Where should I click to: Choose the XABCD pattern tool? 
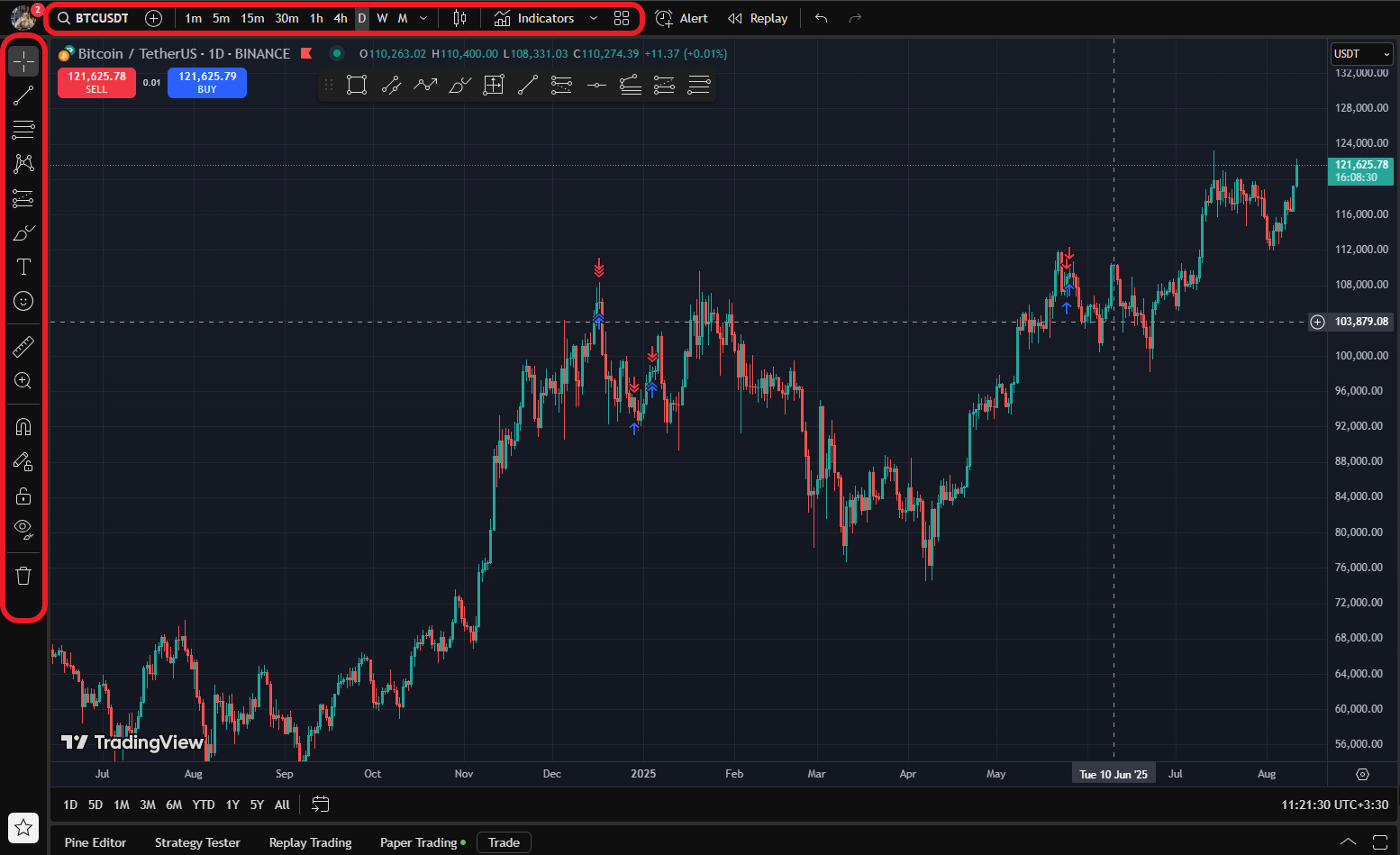click(23, 164)
